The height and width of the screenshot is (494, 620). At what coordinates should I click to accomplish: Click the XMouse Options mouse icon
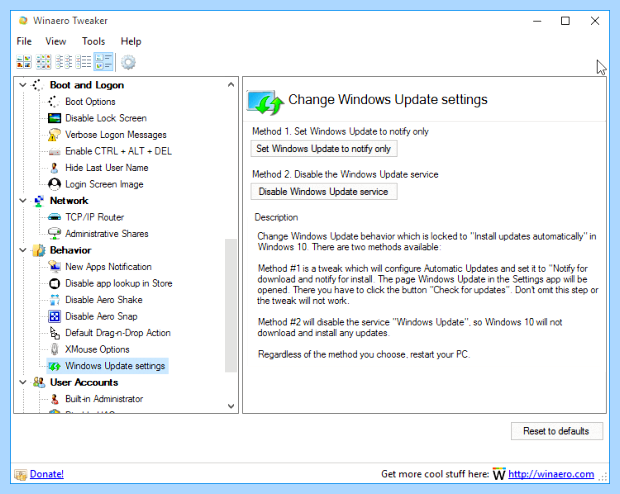click(55, 349)
